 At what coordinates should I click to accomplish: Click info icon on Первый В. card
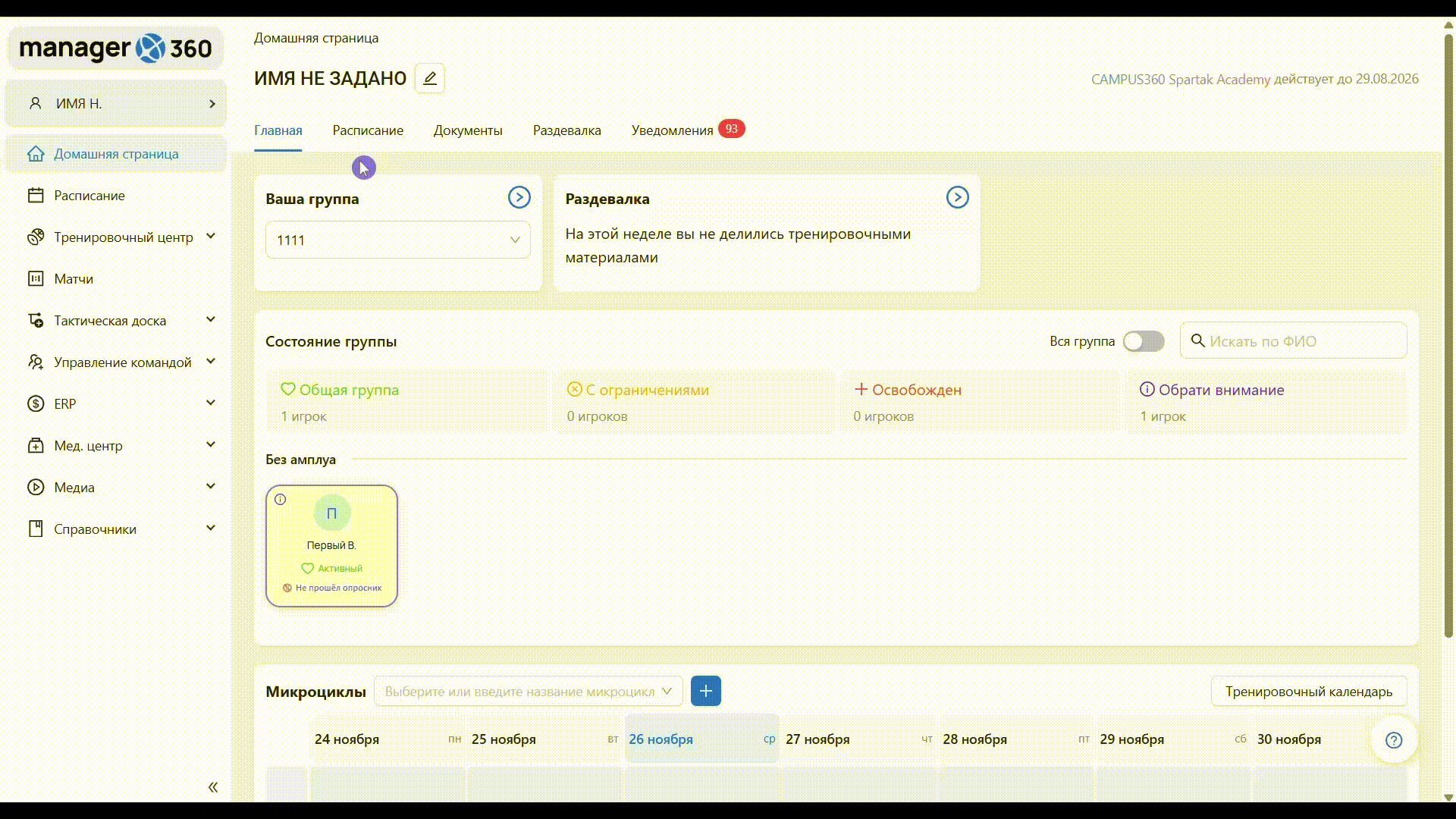281,500
